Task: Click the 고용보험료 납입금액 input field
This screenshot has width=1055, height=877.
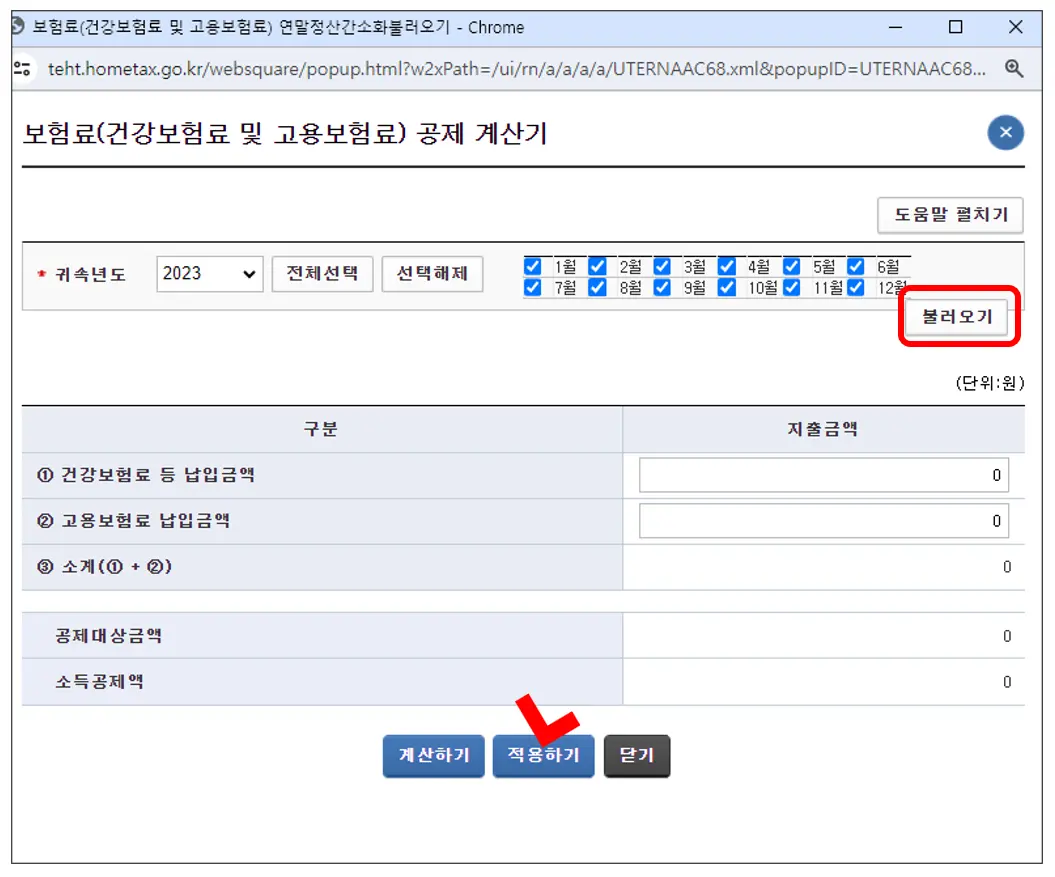Action: coord(823,521)
